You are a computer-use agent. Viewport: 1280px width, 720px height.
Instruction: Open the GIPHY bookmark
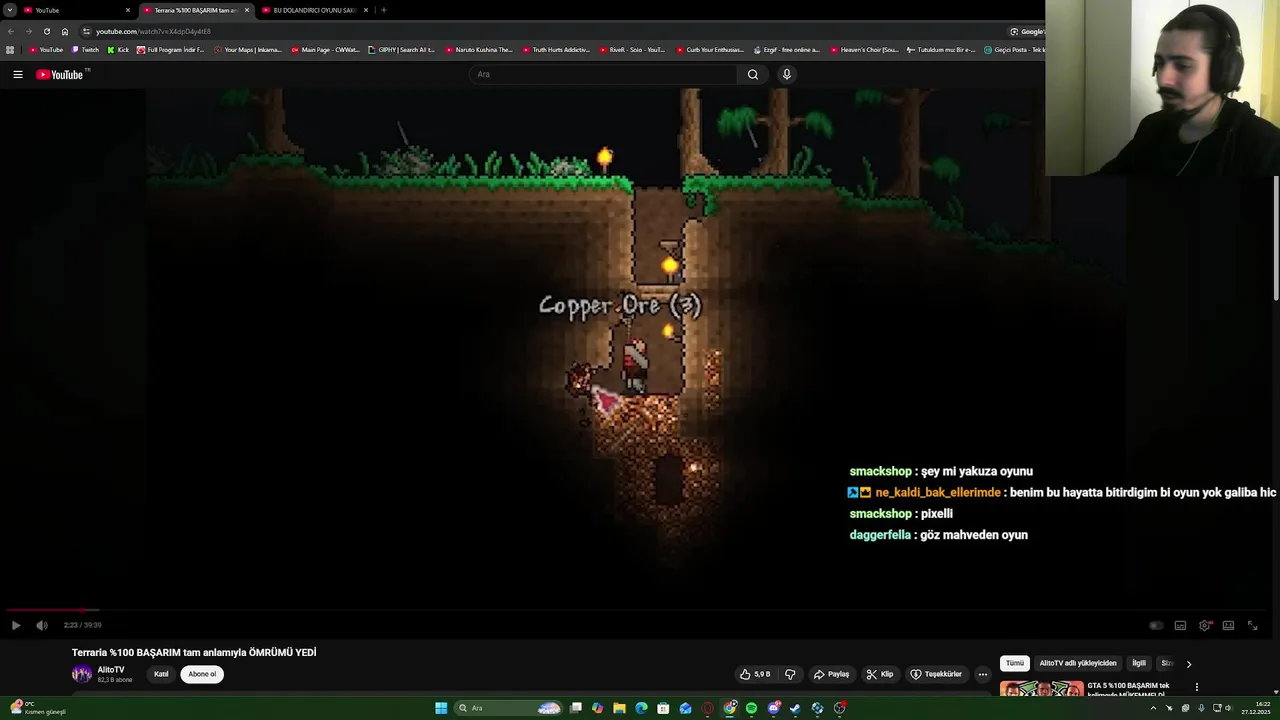point(401,49)
